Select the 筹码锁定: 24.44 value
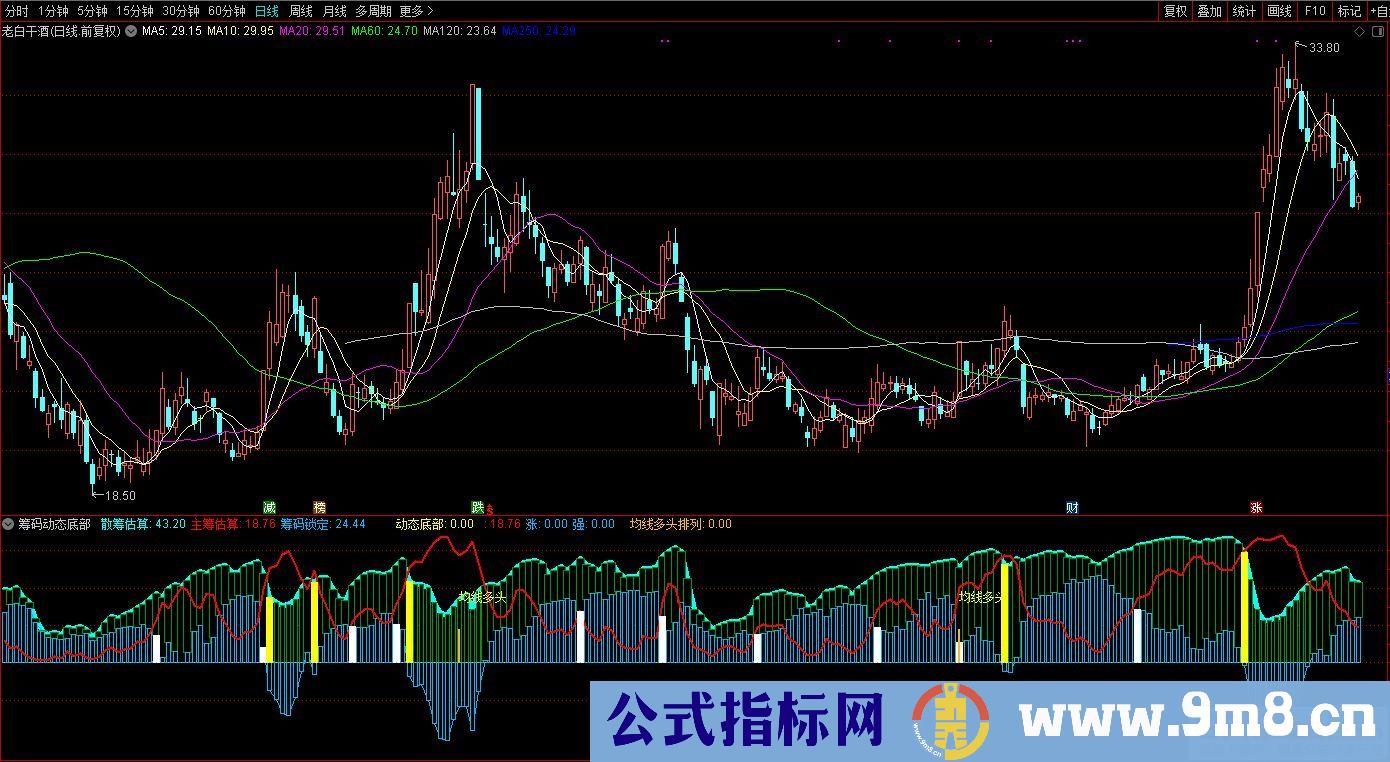Screen dimensions: 1390x762 [x=323, y=524]
